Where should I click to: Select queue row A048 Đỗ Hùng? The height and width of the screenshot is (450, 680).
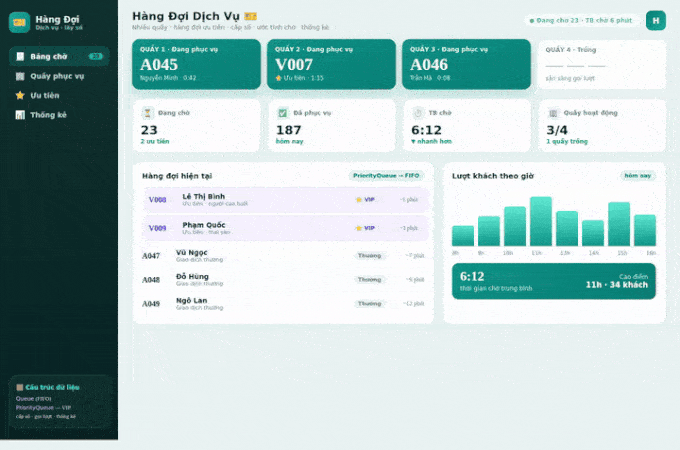point(284,280)
